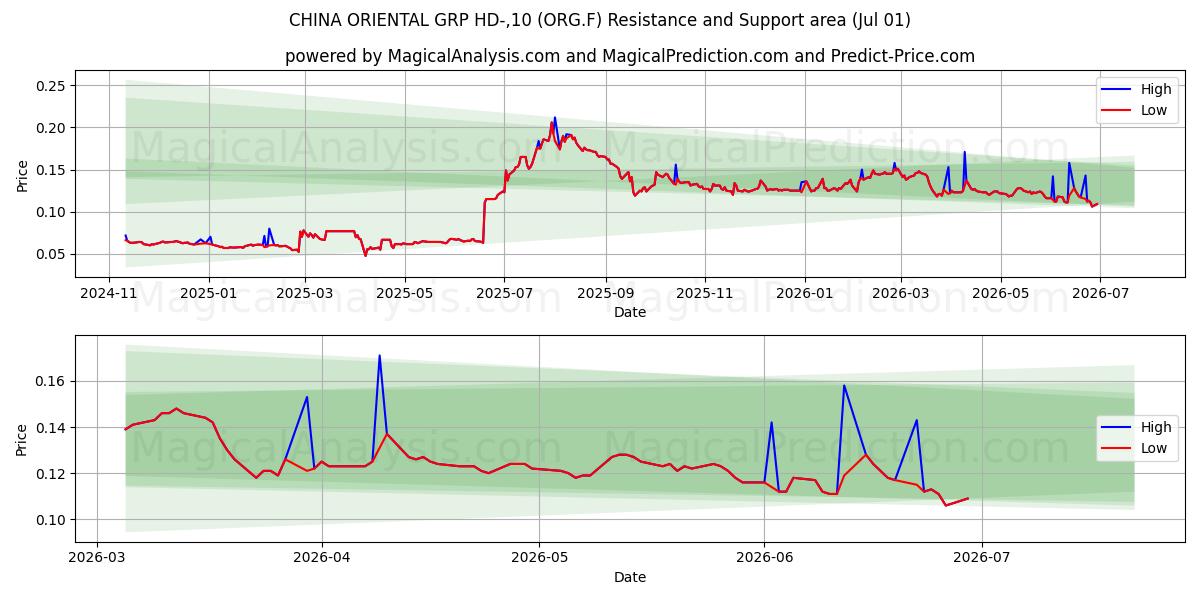Click the 'Date' axis title under top chart
1200x600 pixels.
630,312
